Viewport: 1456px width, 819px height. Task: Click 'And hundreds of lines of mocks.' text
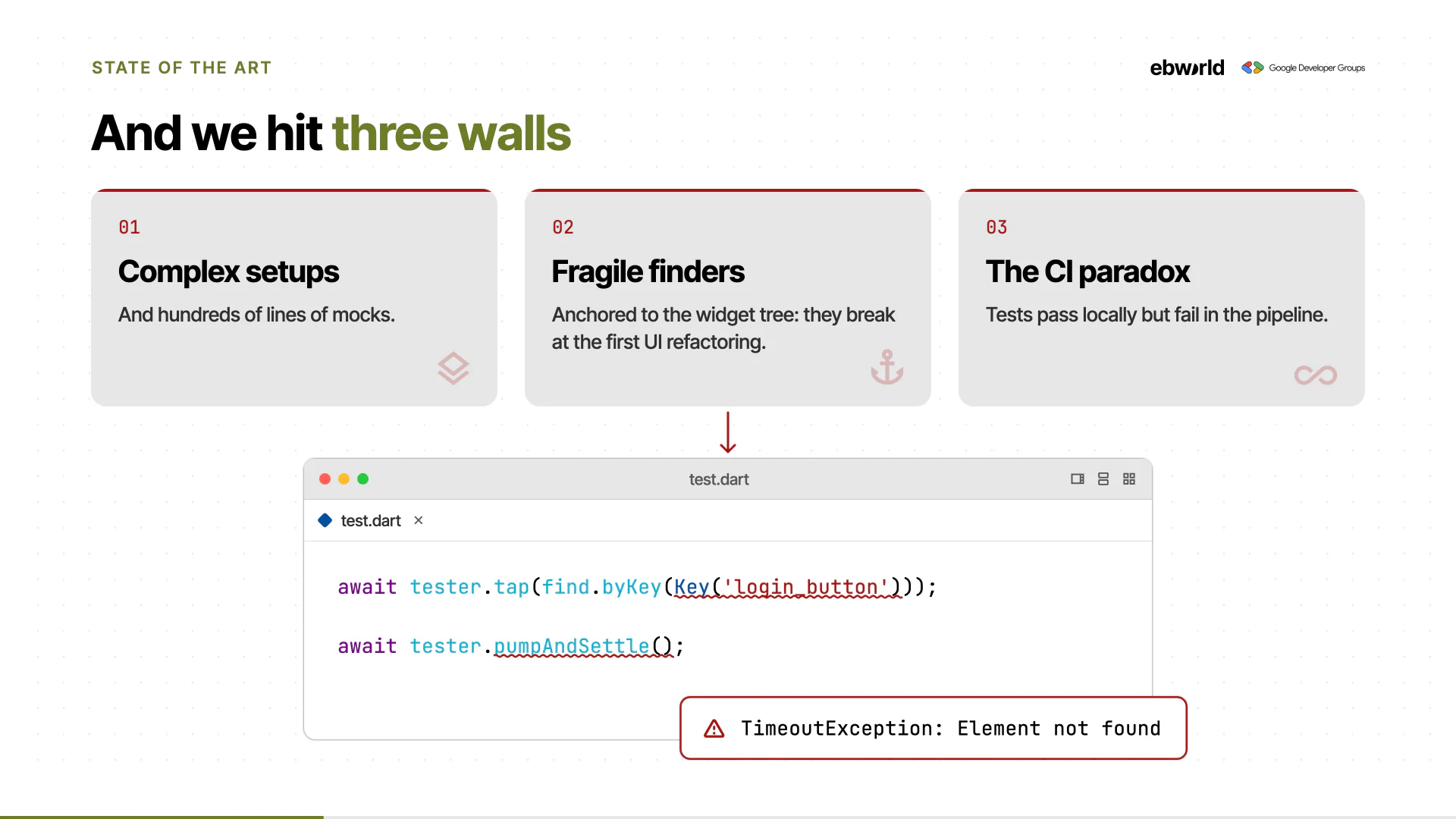(x=256, y=315)
